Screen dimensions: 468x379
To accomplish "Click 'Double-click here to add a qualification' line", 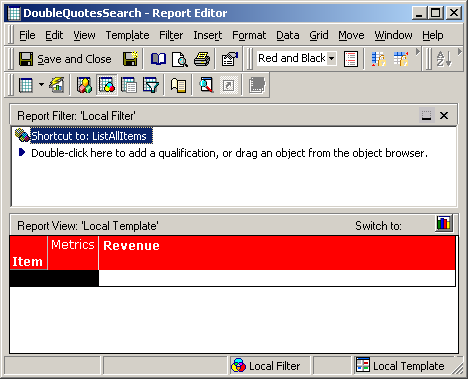I will click(229, 153).
